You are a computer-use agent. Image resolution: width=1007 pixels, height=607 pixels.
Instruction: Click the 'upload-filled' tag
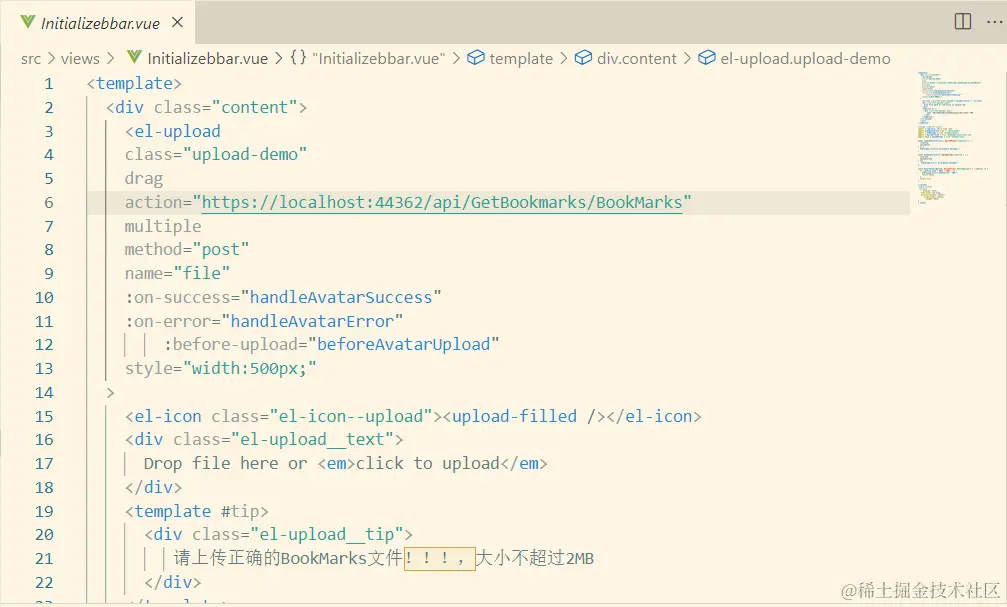(x=514, y=416)
